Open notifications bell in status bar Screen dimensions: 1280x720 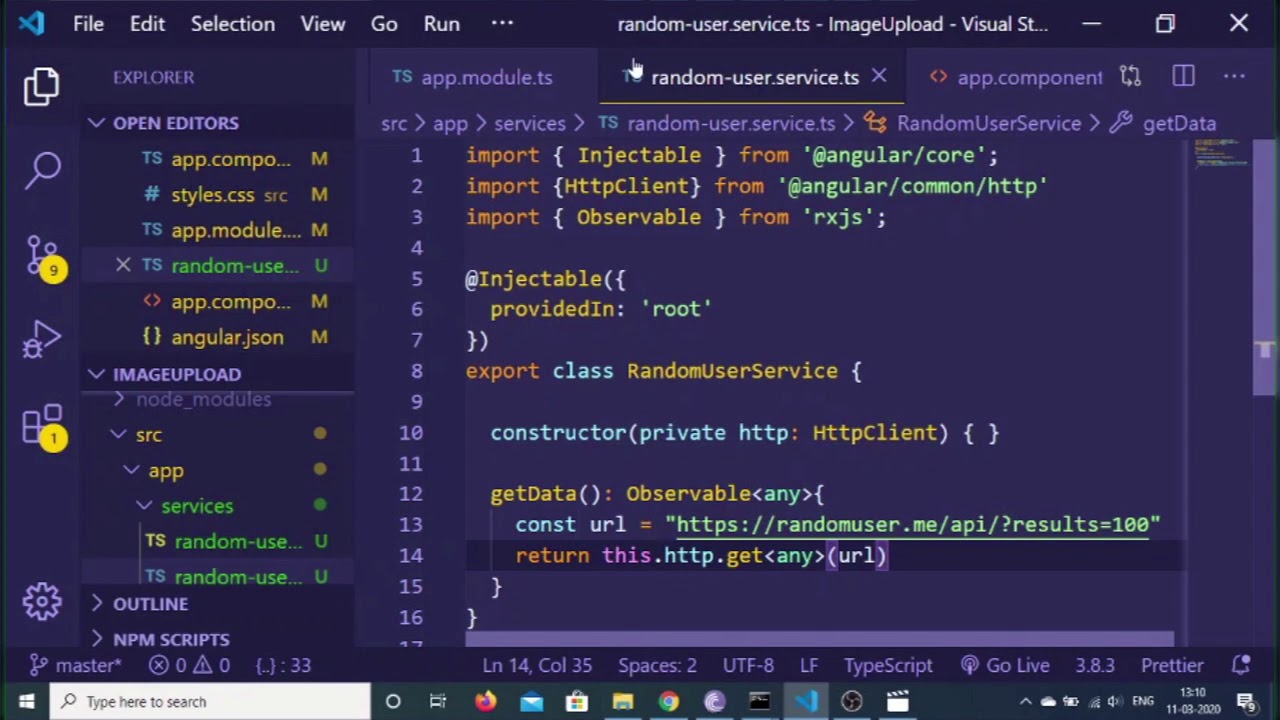pos(1241,665)
